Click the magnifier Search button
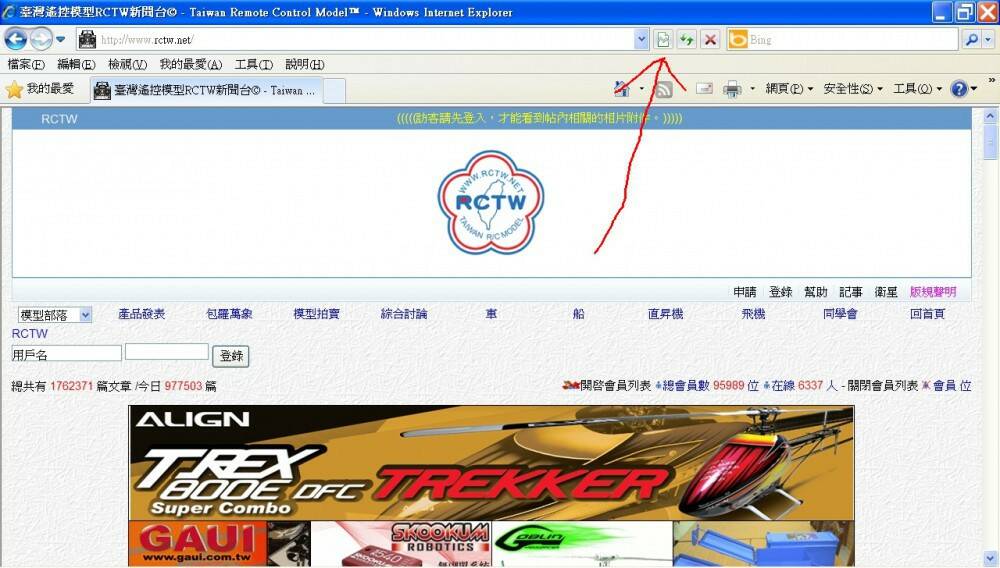 pos(971,40)
